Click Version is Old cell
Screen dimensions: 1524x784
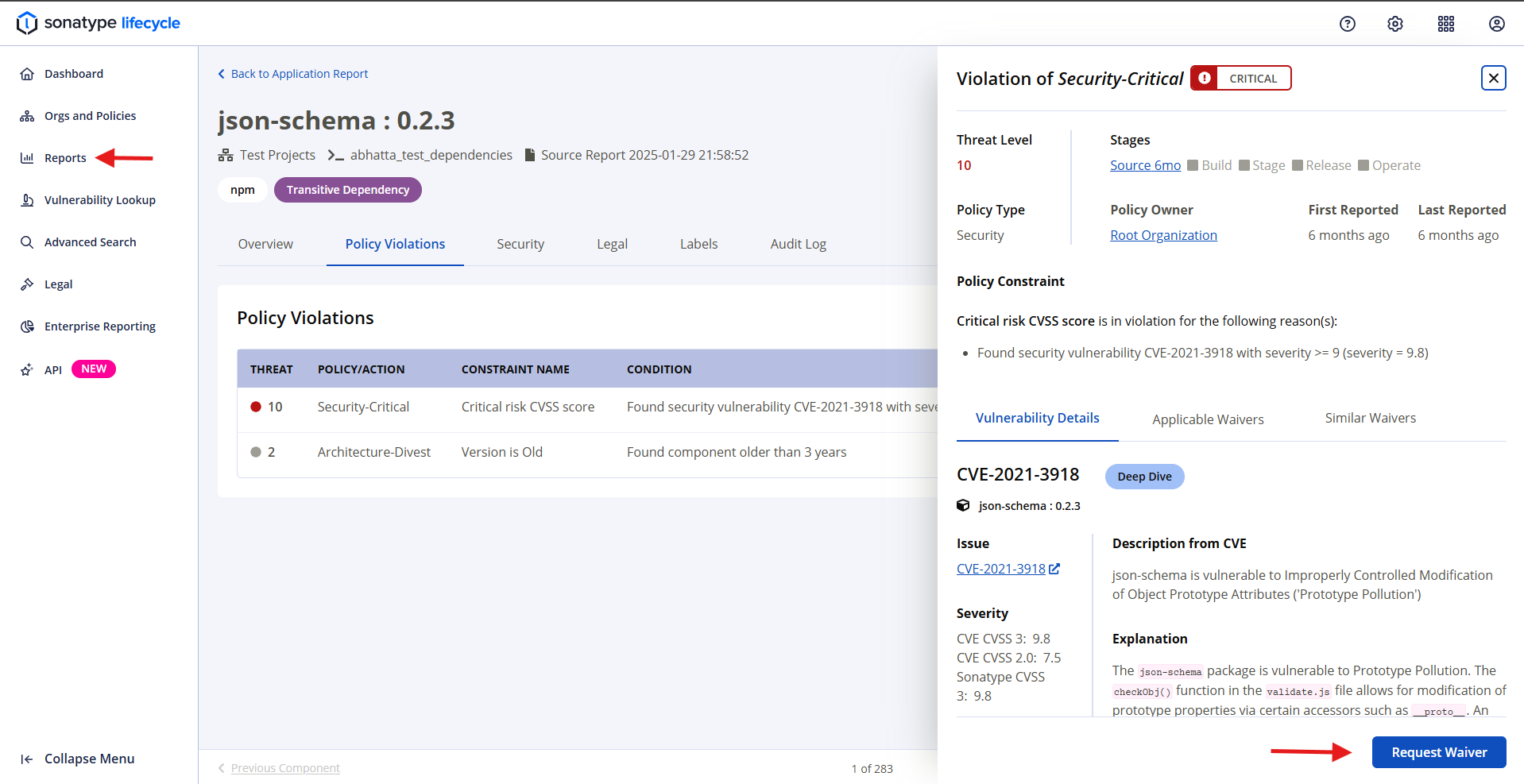502,452
